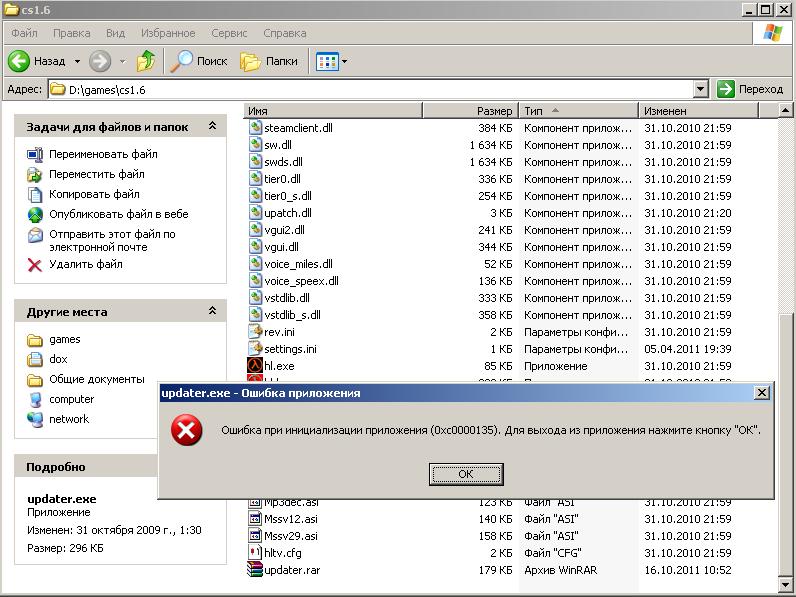Screen dimensions: 796x597
Task: Click Опубликовать файл в вебе globe icon
Action: point(35,215)
